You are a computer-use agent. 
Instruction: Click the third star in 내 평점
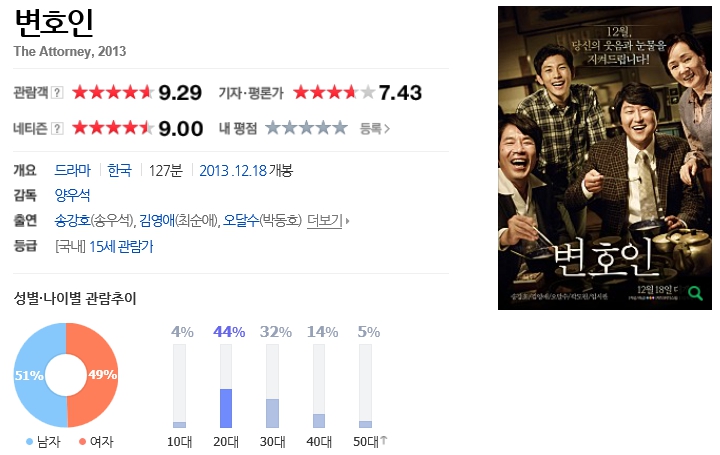307,128
